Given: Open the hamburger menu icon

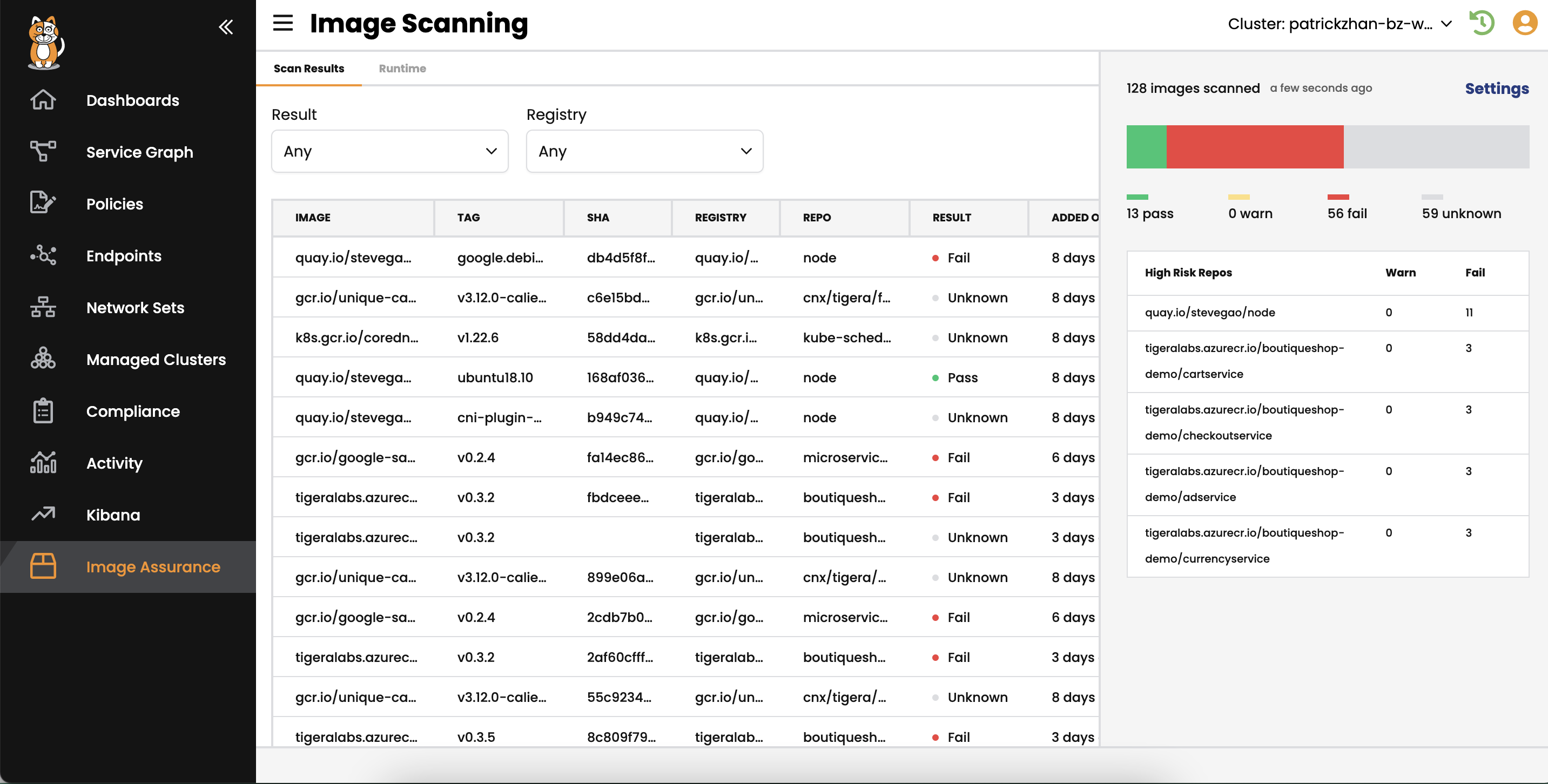Looking at the screenshot, I should (x=282, y=23).
